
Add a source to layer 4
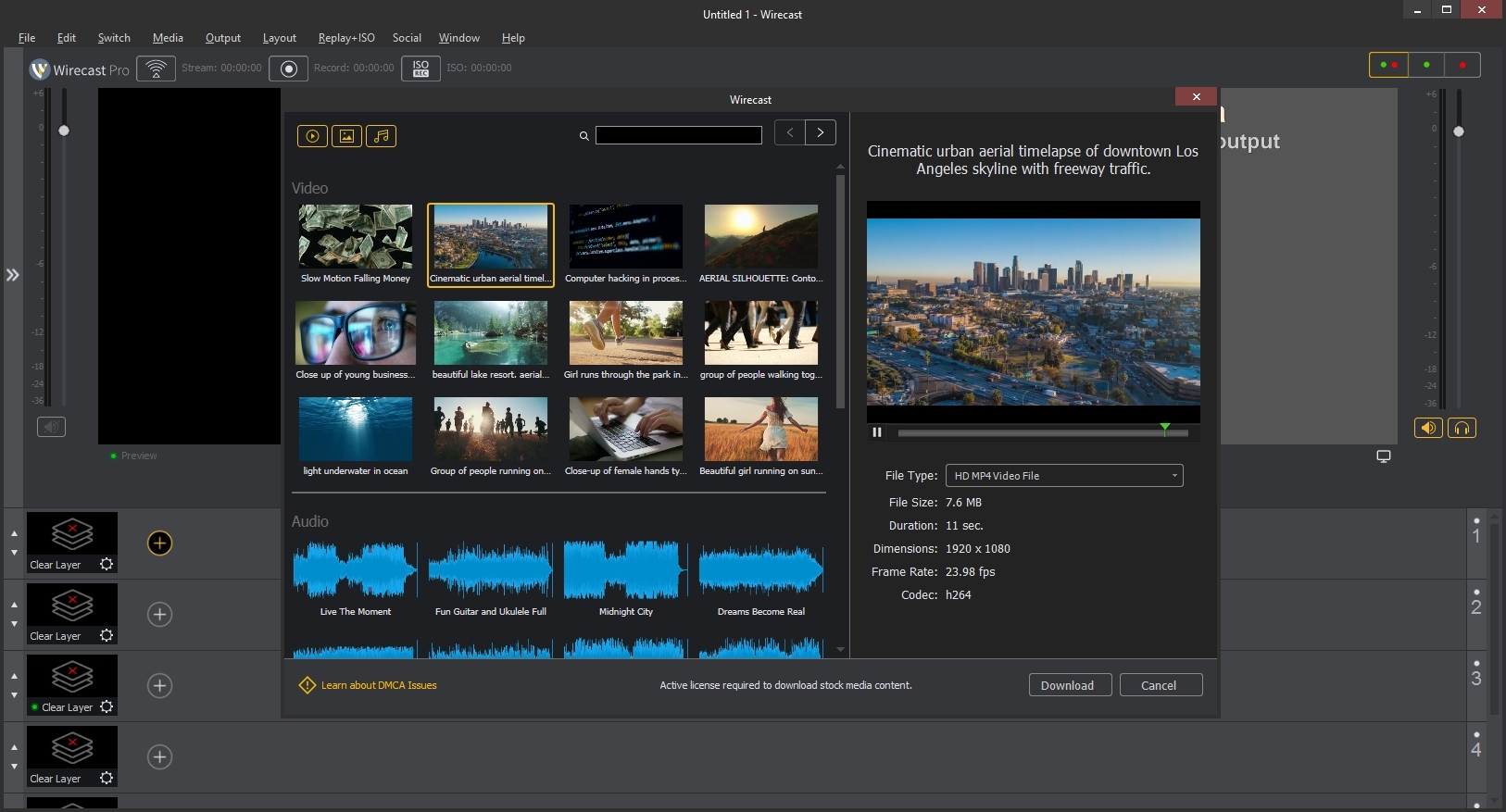[x=159, y=756]
